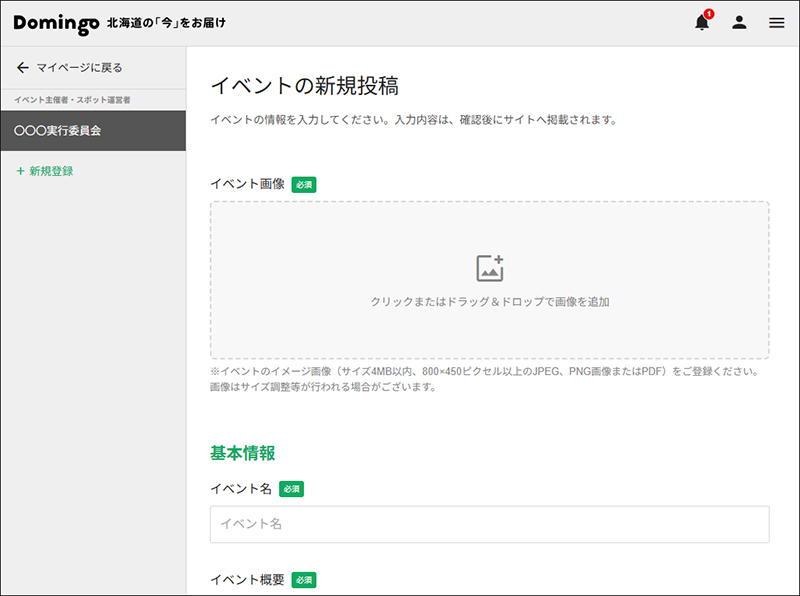Open the user account profile icon
The image size is (800, 596).
[x=739, y=22]
